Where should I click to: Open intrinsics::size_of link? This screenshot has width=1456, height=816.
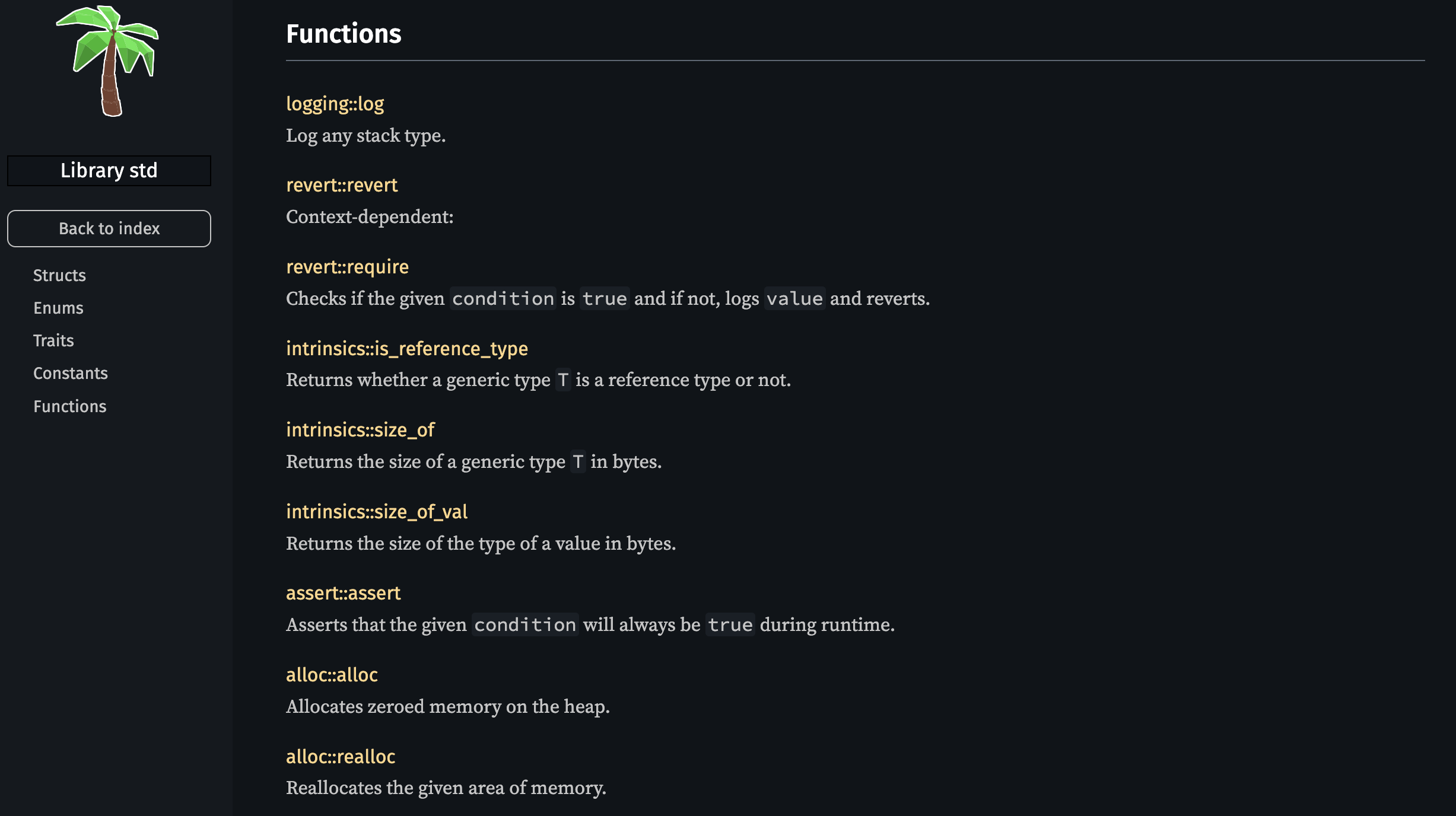[x=360, y=430]
